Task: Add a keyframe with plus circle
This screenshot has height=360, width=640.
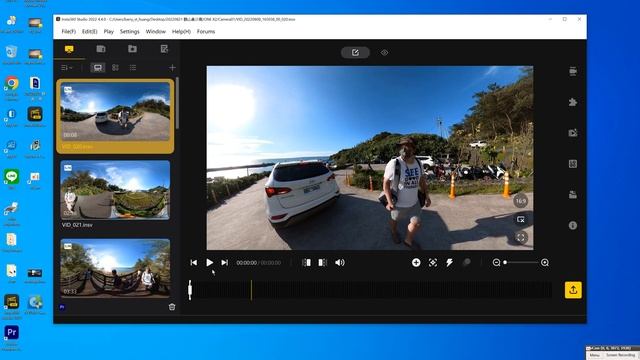Action: 416,262
